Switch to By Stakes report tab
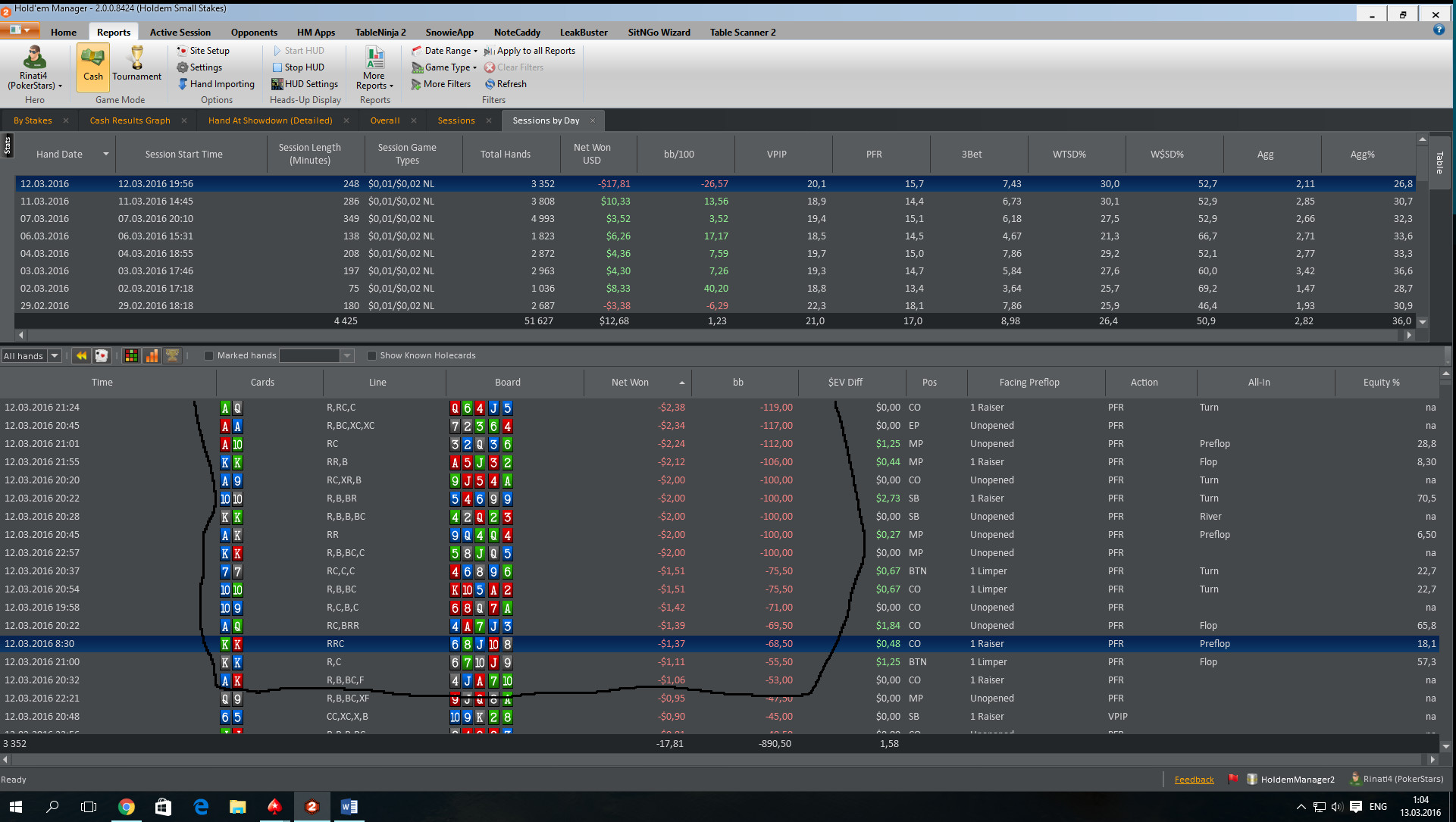The image size is (1456, 822). 33,120
